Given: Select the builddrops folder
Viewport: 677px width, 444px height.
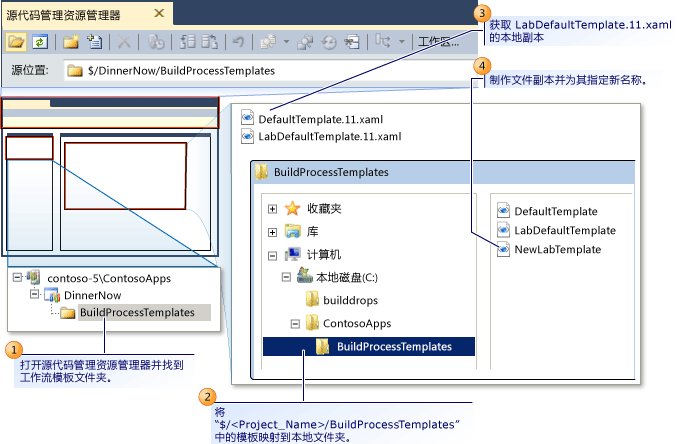Looking at the screenshot, I should (342, 300).
